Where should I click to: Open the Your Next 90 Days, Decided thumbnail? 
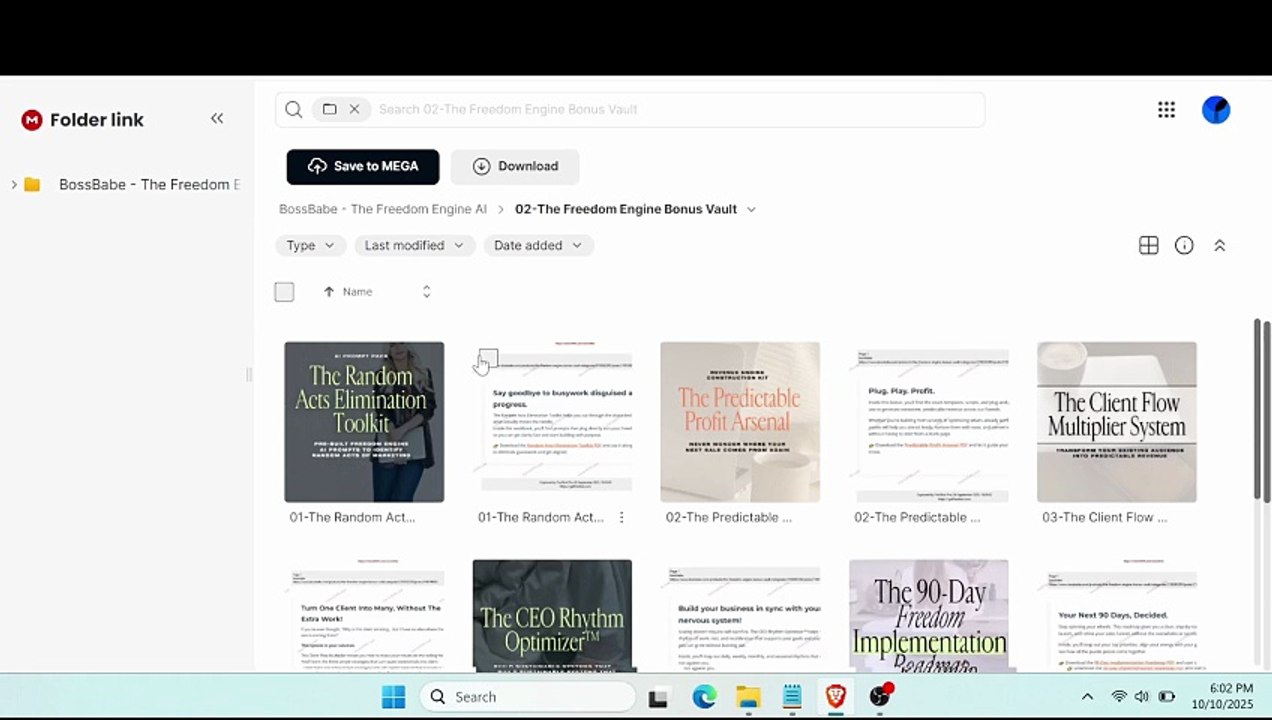[1117, 616]
